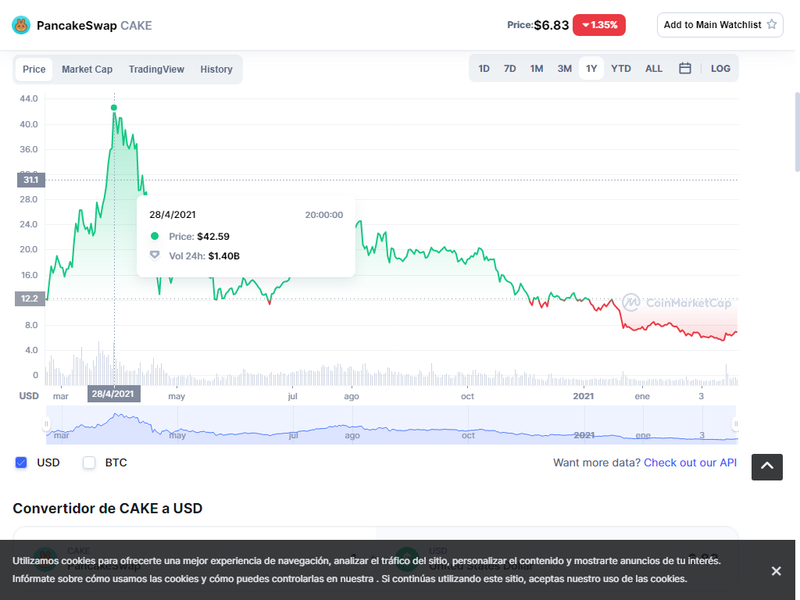Enable the BTC checkbox
This screenshot has width=800, height=600.
(x=89, y=463)
